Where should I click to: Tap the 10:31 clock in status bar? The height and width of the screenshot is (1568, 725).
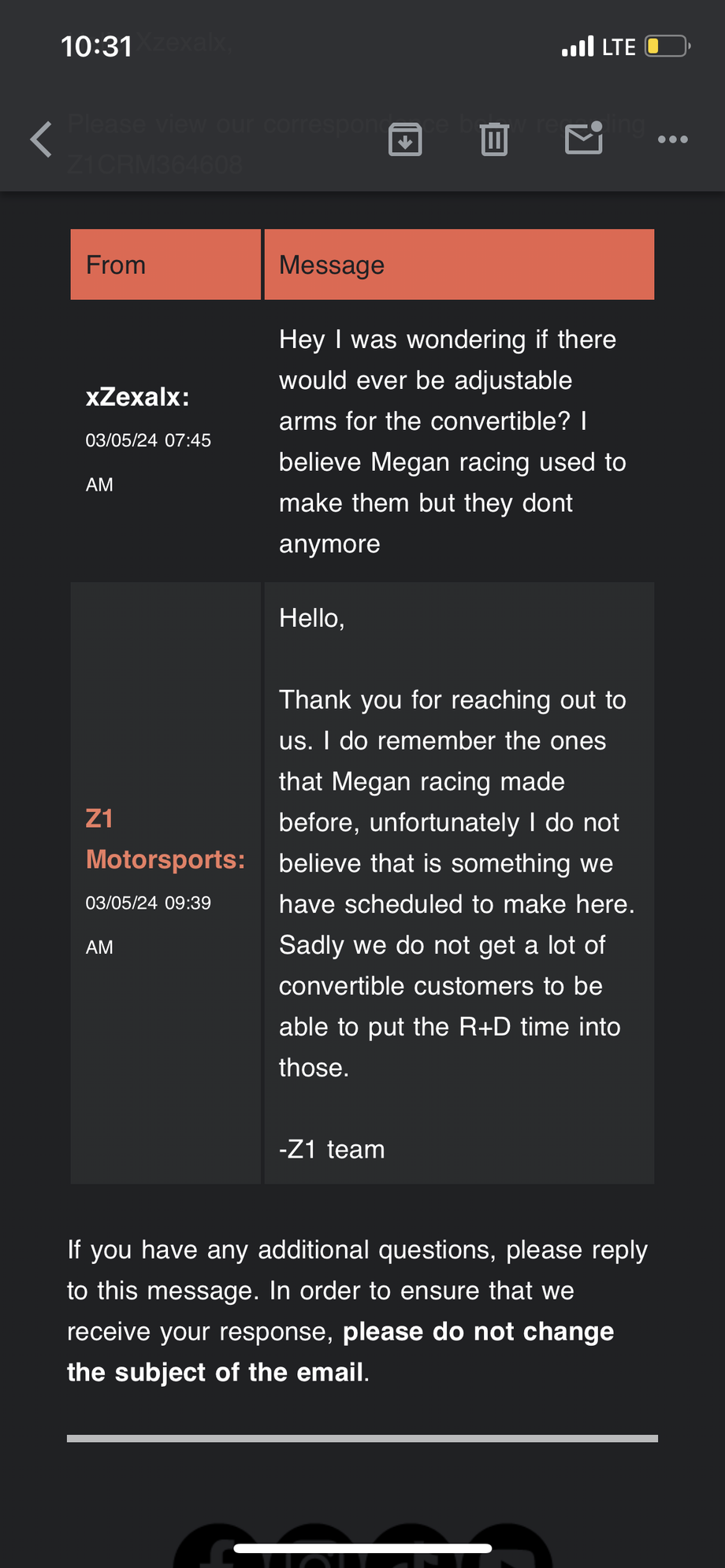(96, 46)
